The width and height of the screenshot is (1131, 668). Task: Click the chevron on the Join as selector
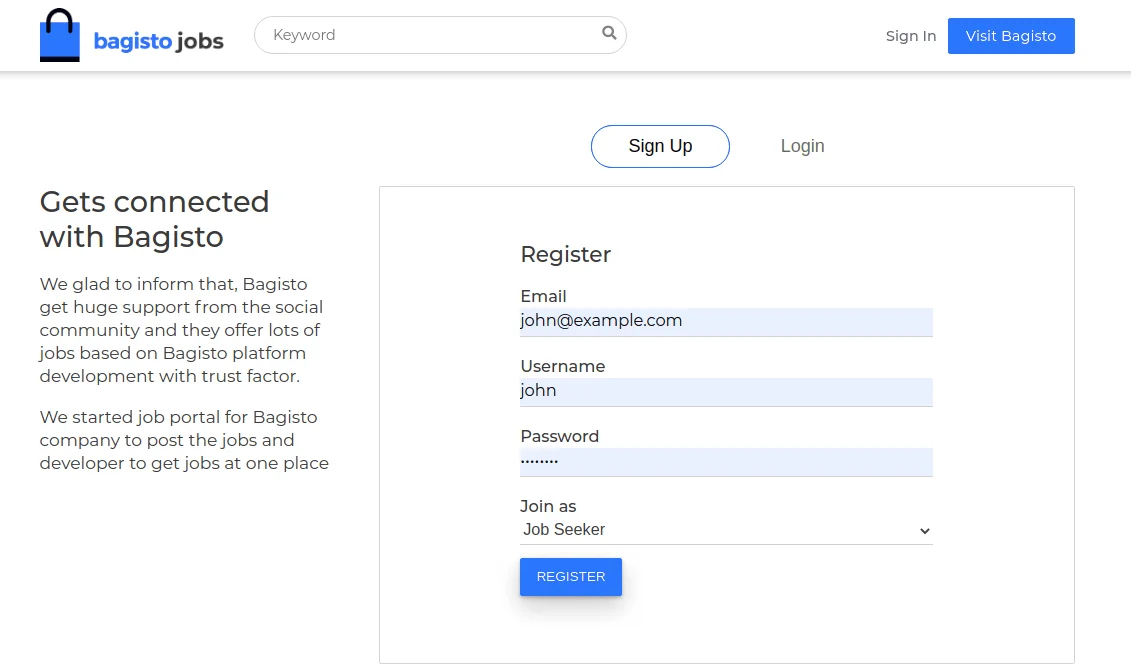(924, 531)
